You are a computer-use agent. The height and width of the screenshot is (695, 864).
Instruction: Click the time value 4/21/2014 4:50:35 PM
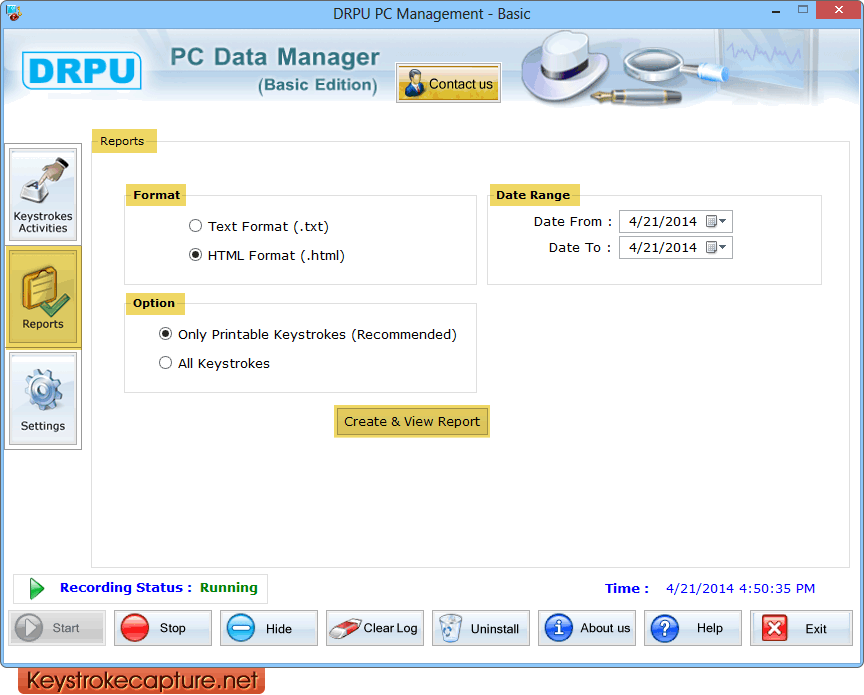(x=740, y=589)
